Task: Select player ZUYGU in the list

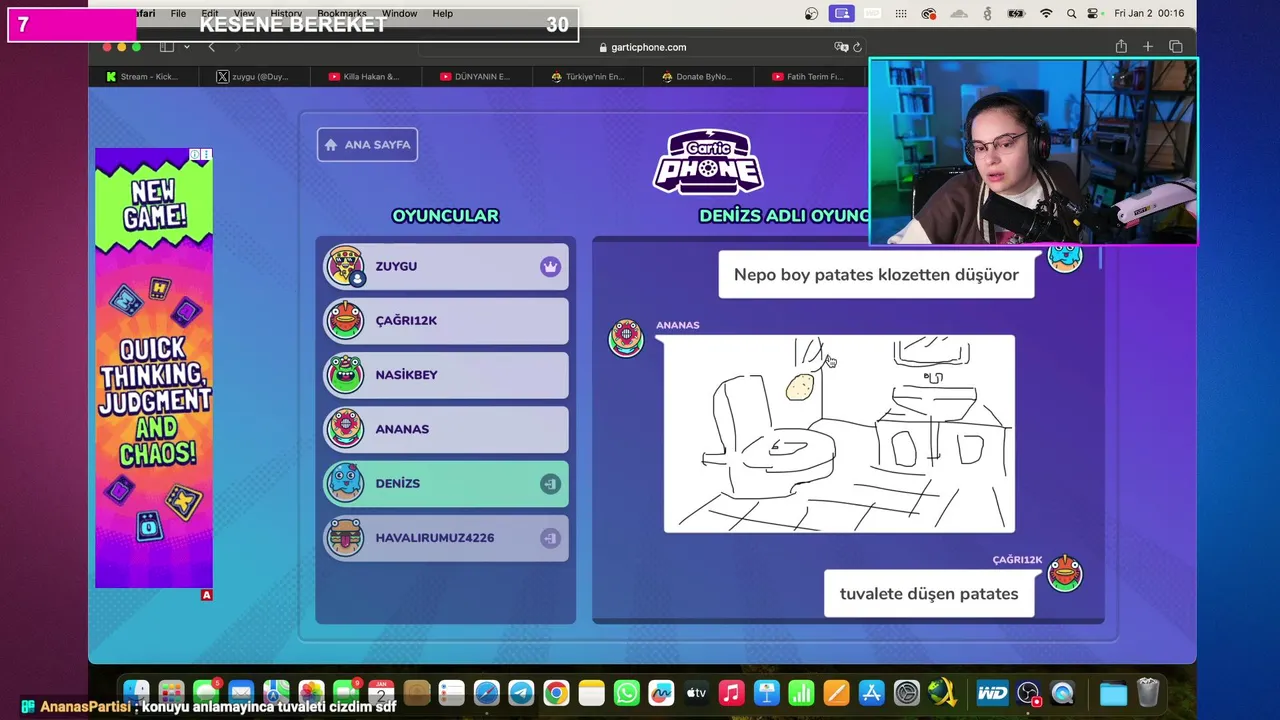Action: tap(445, 266)
